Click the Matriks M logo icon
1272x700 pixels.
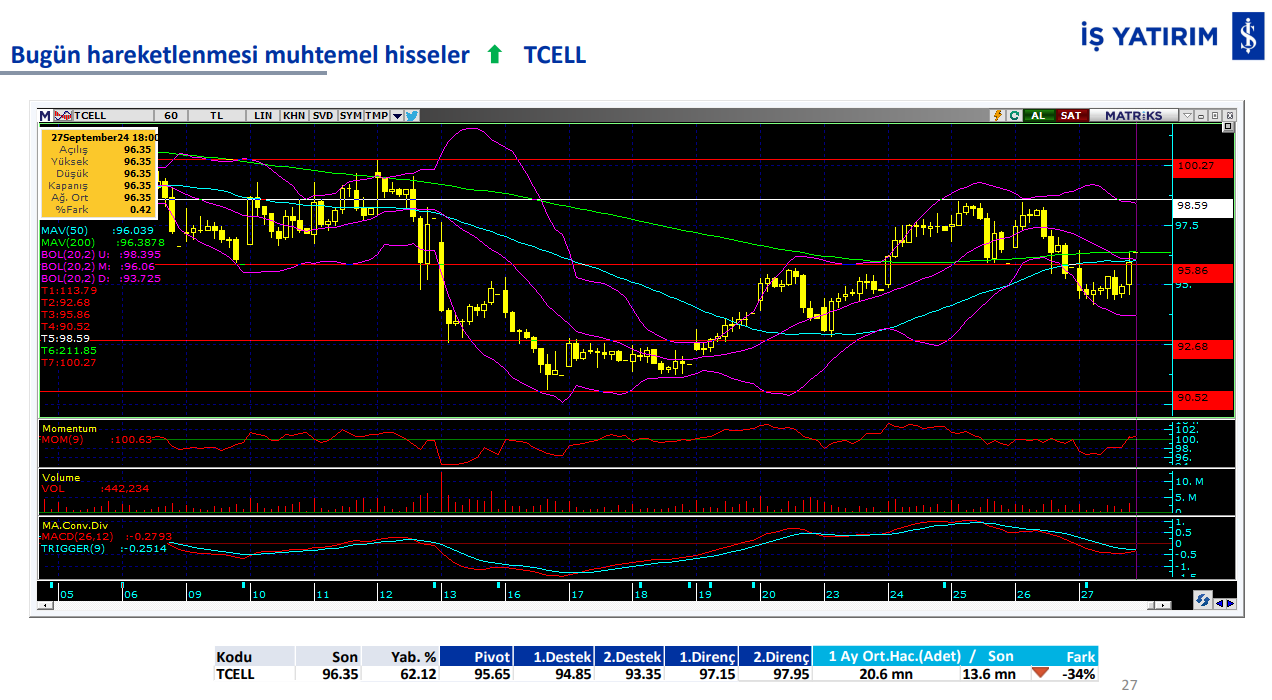tap(45, 115)
